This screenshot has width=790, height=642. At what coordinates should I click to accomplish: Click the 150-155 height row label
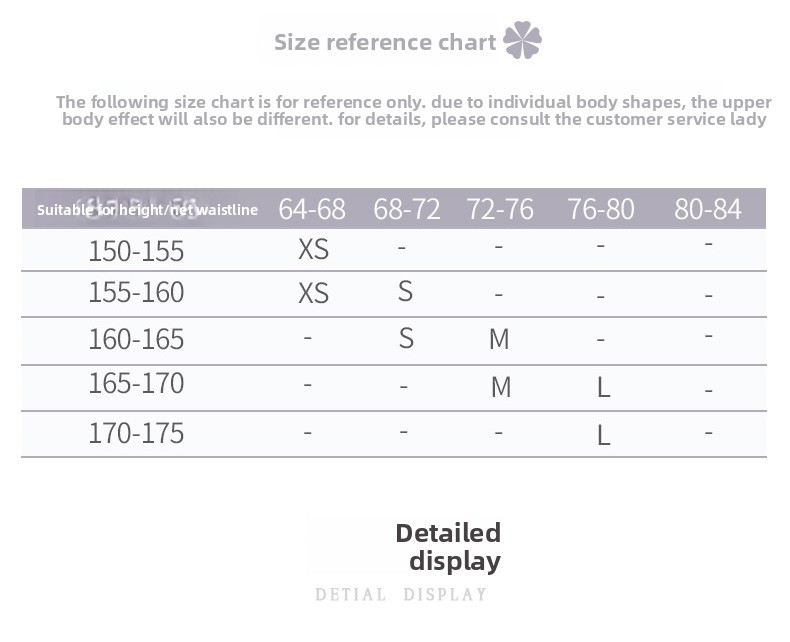click(x=136, y=251)
